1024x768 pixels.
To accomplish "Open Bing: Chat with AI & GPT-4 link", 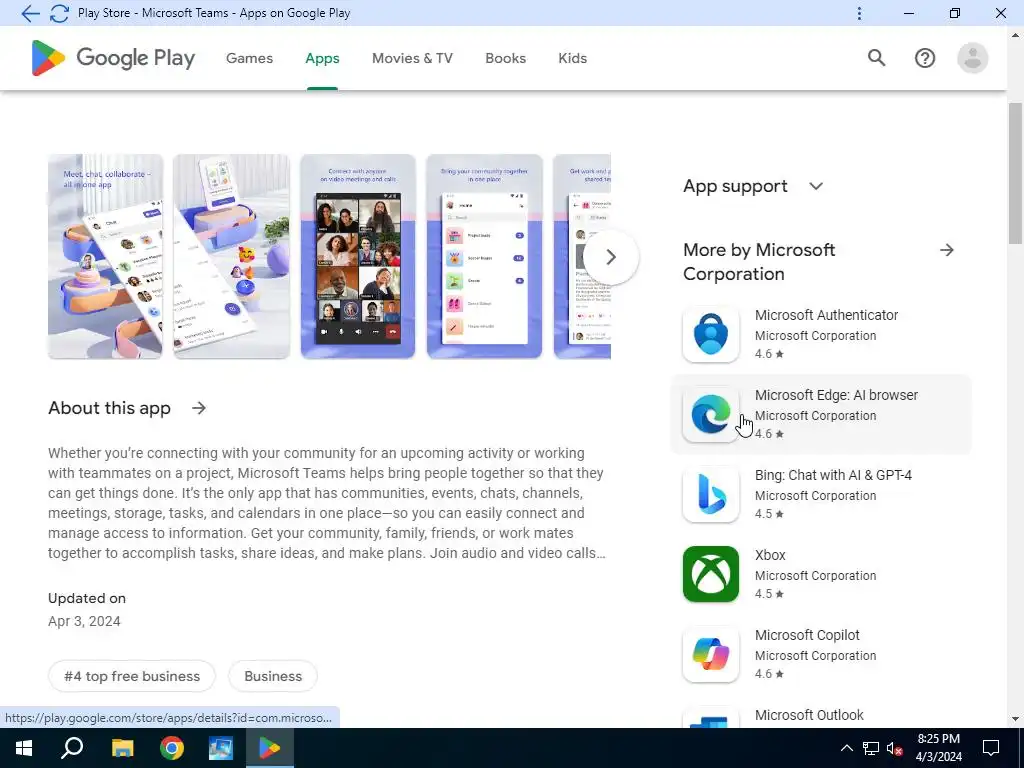I will coord(833,475).
